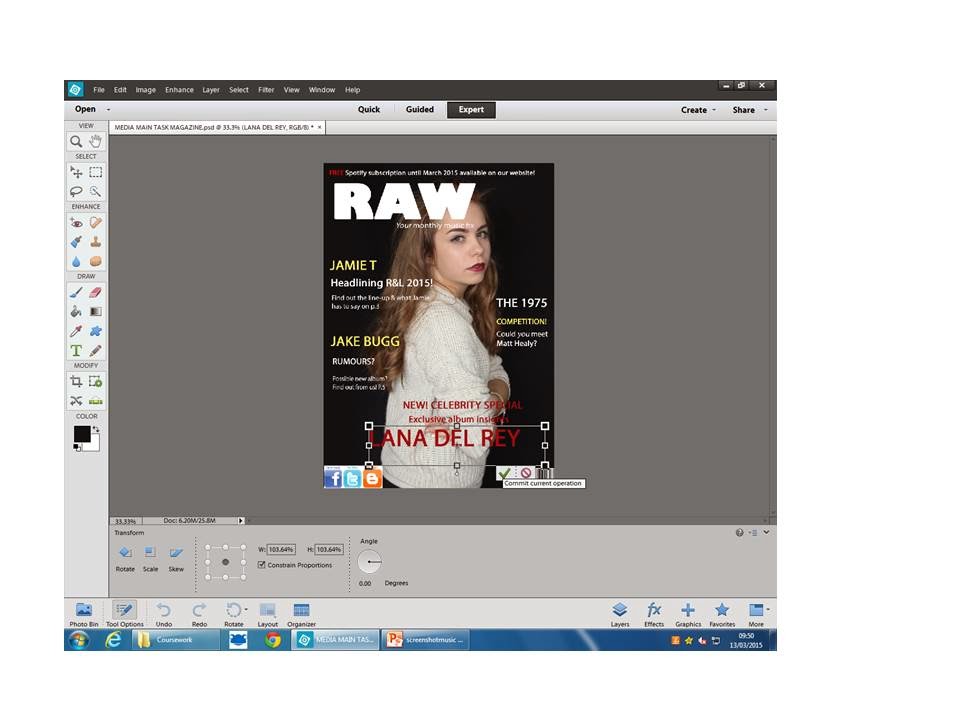
Task: Select the Content-Aware Move tool
Action: [76, 401]
